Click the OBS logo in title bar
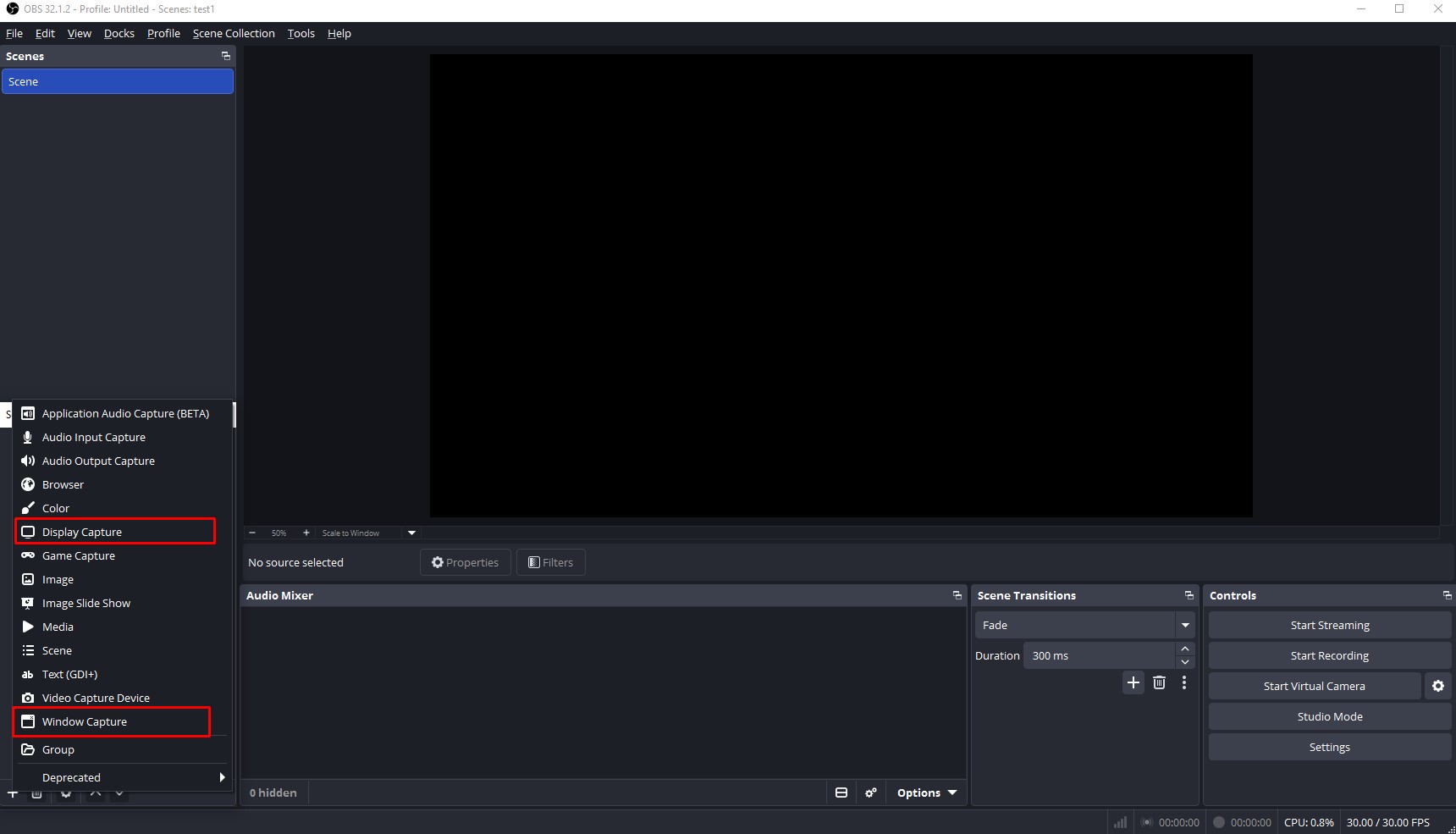The image size is (1456, 834). point(12,8)
